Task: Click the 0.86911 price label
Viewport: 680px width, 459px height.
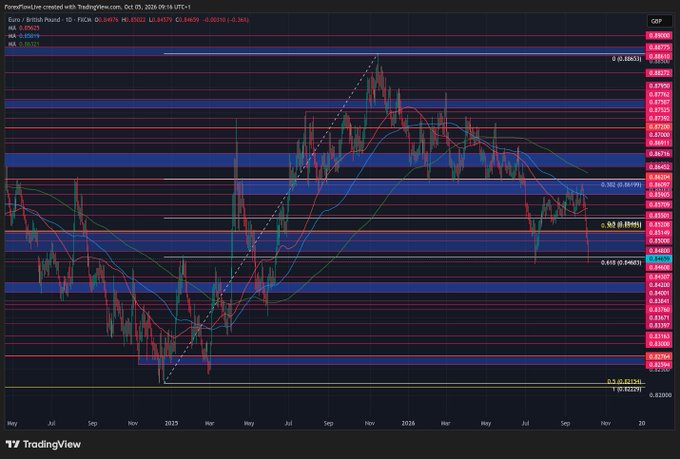Action: pyautogui.click(x=659, y=143)
